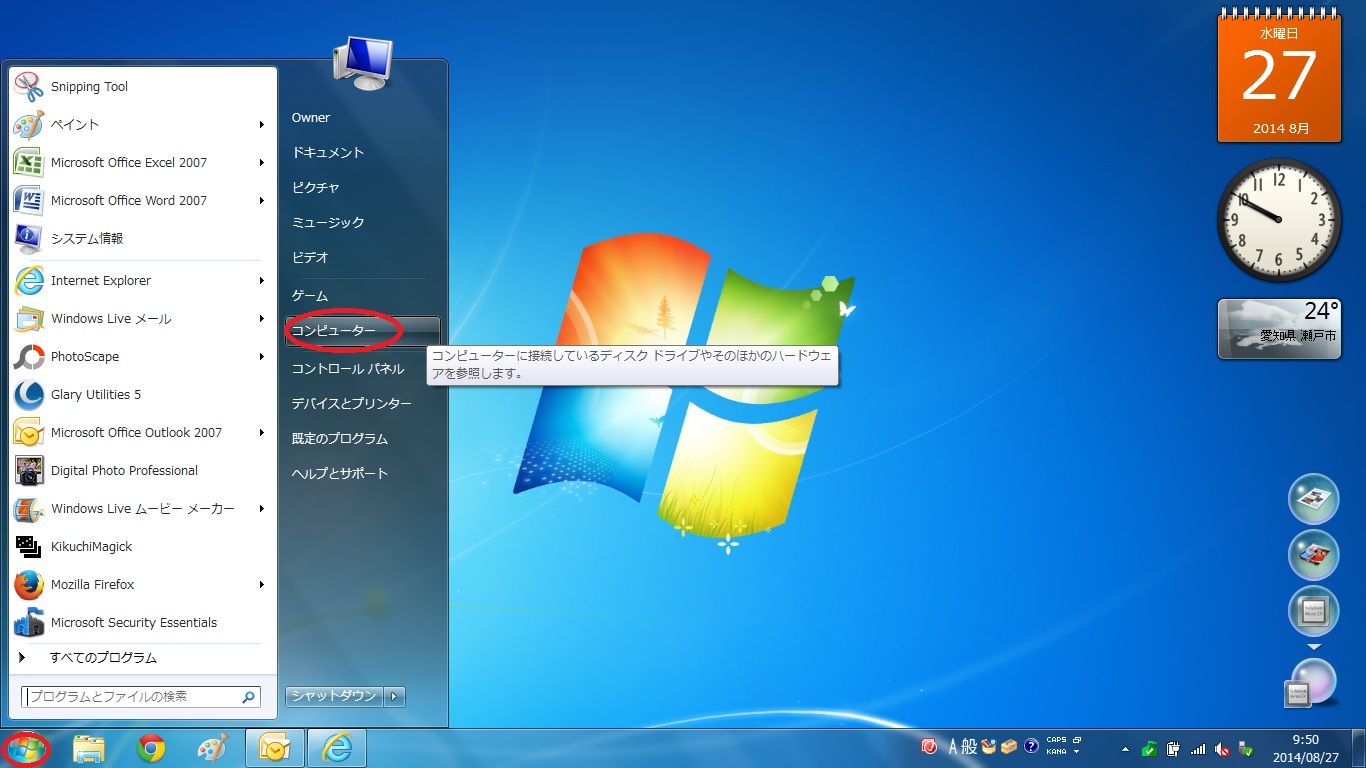The image size is (1366, 768).
Task: Expand the ペイント recent files arrow
Action: click(261, 125)
